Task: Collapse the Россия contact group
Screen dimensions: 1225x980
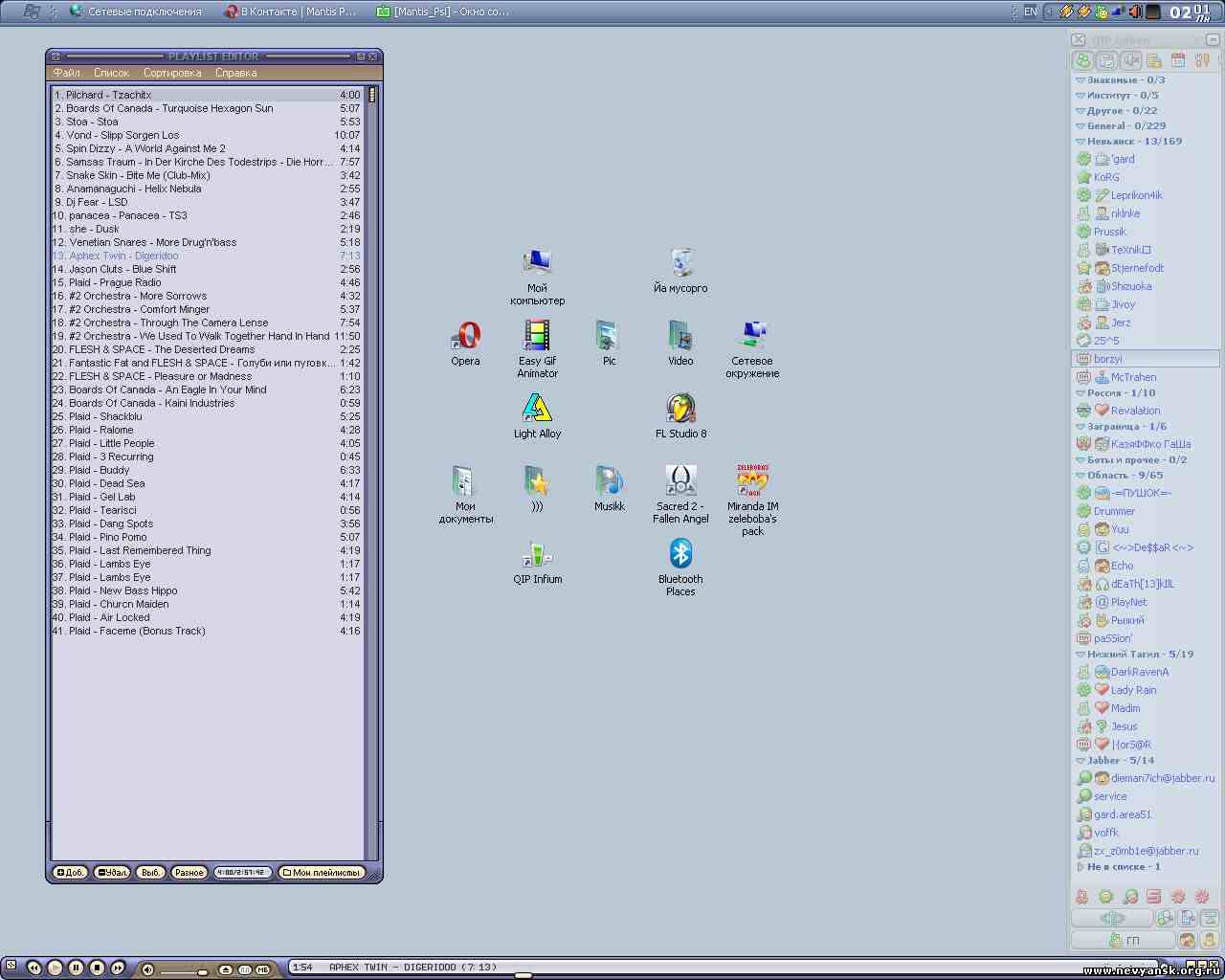Action: pyautogui.click(x=1080, y=393)
